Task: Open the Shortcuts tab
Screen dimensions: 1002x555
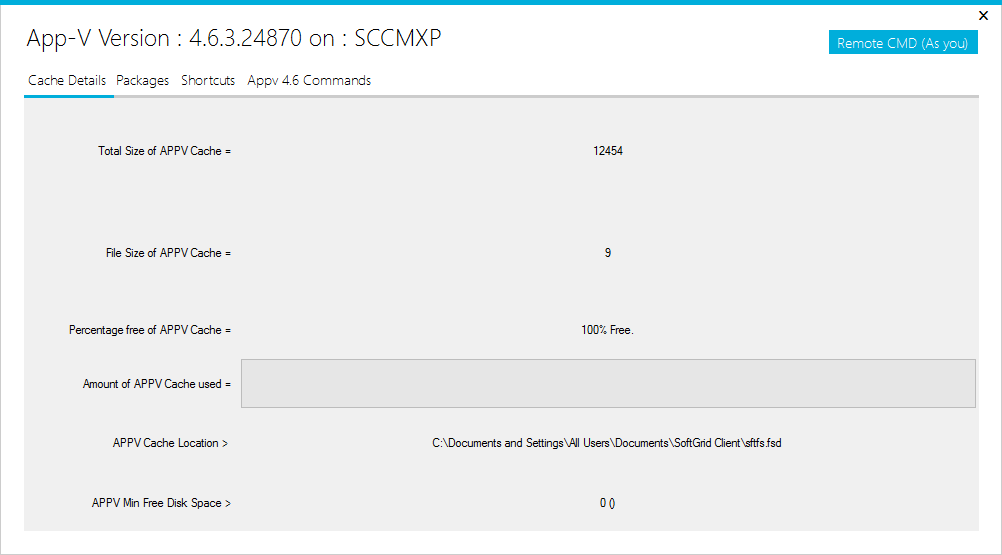Action: click(x=208, y=80)
